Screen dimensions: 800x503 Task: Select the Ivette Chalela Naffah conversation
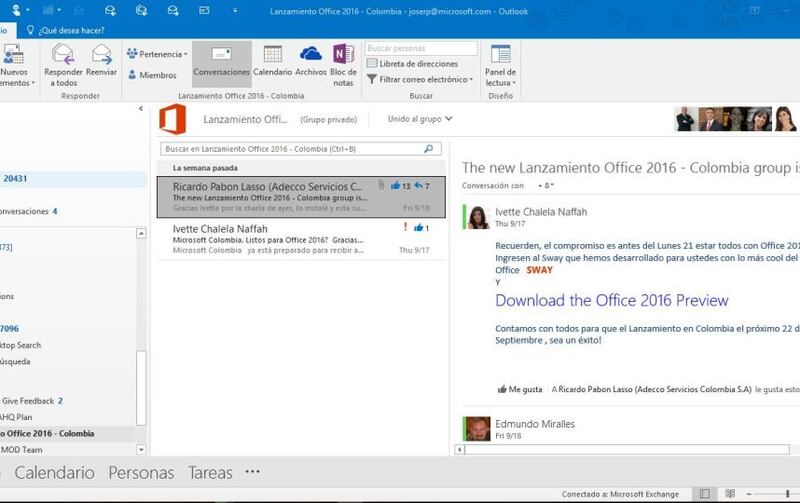coord(301,239)
